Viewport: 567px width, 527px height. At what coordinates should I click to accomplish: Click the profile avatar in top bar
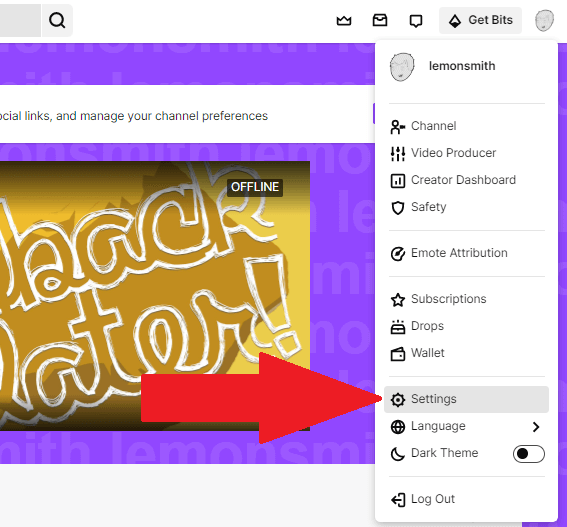pos(544,21)
